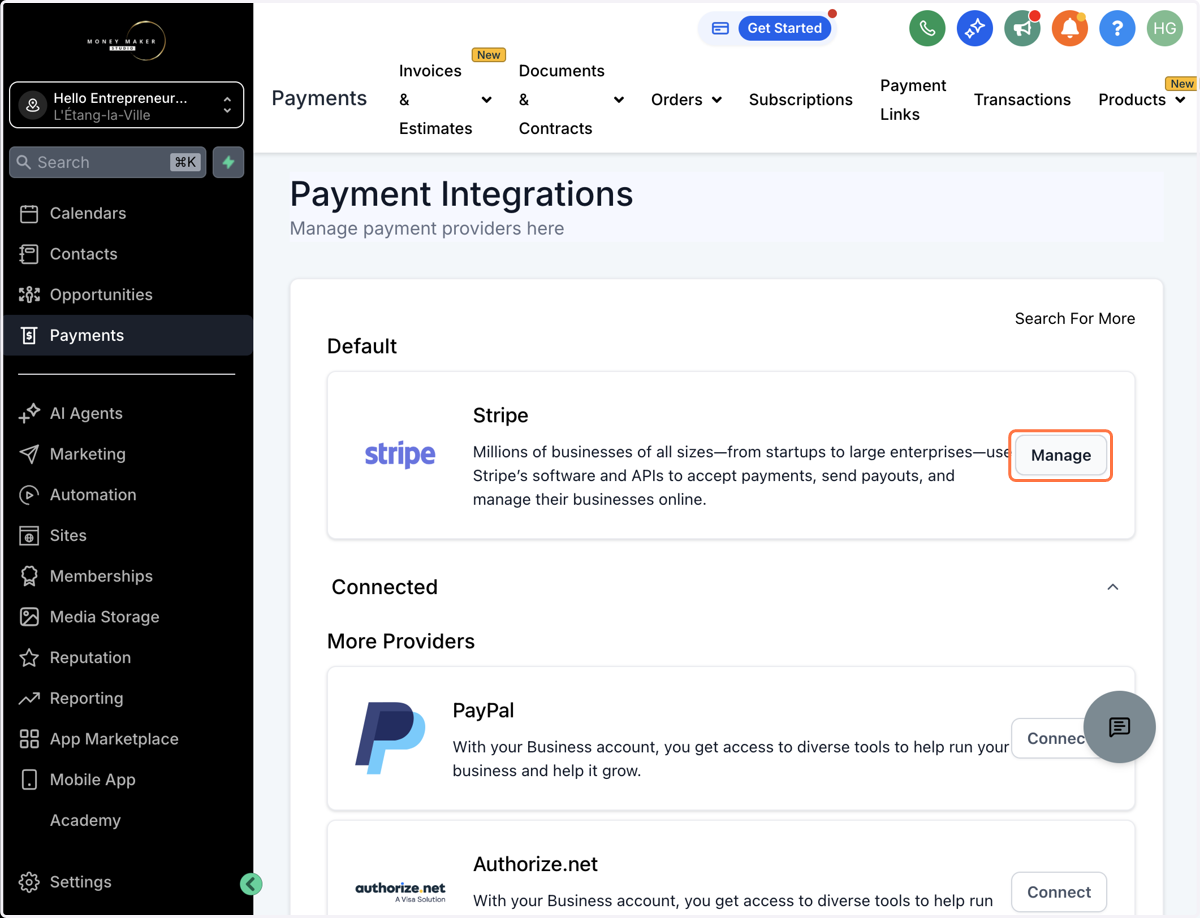Viewport: 1200px width, 918px height.
Task: Click the Search For More link
Action: tap(1075, 318)
